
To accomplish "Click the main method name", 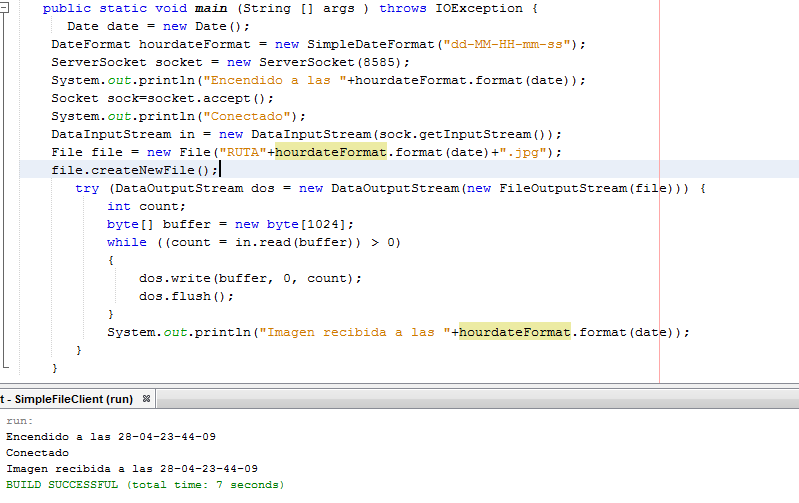I will 211,9.
